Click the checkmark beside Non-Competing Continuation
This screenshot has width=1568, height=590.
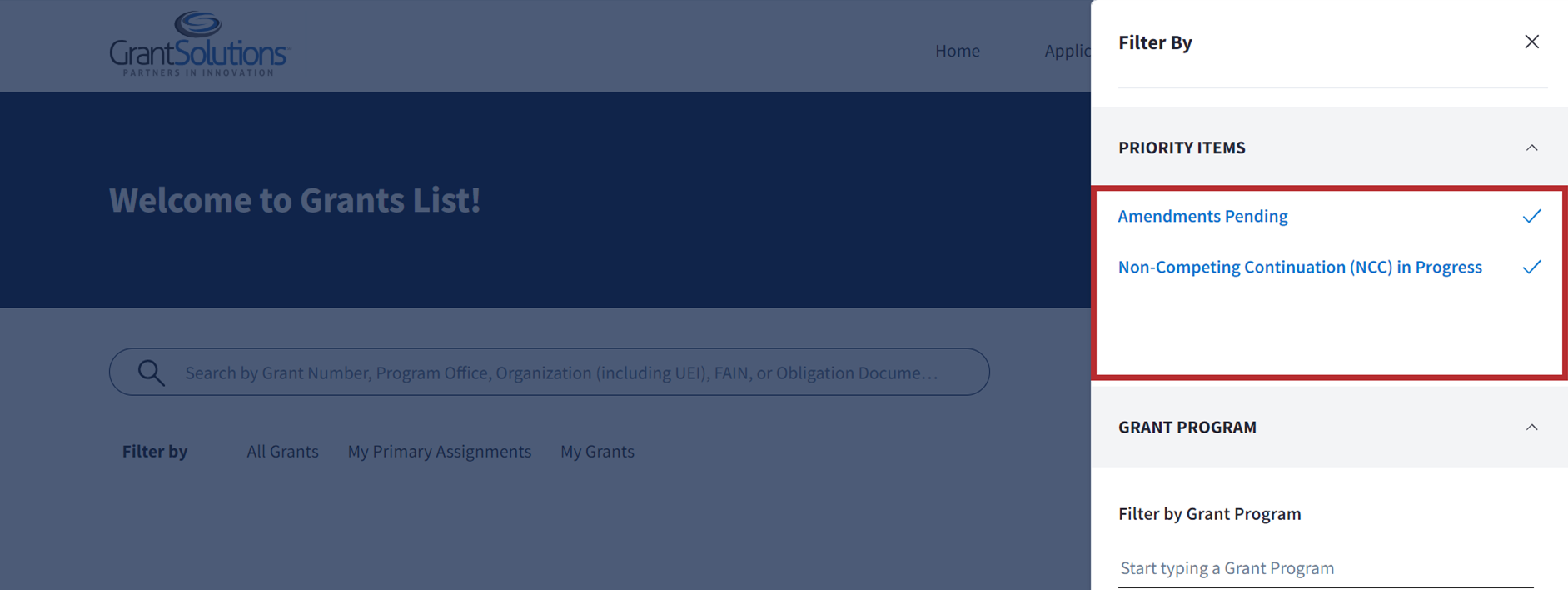tap(1531, 267)
